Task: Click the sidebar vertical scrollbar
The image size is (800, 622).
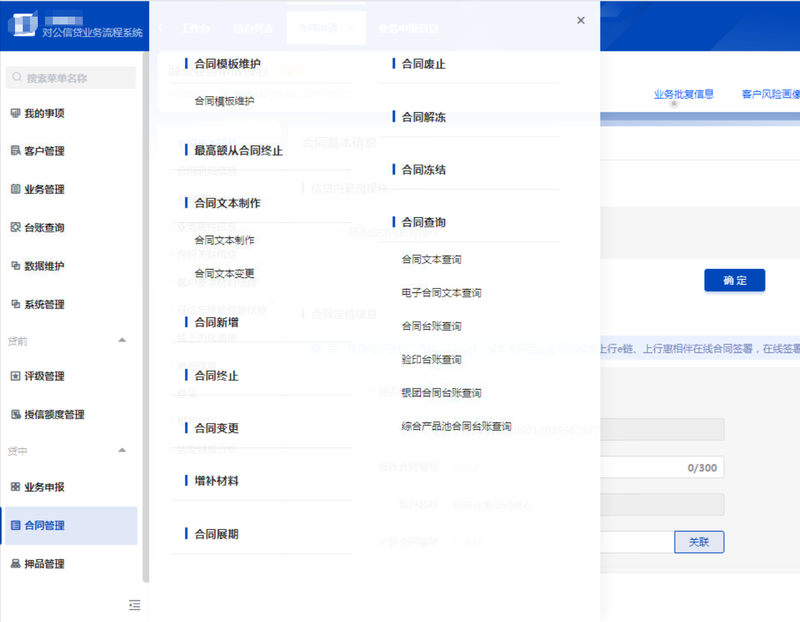Action: (x=146, y=316)
